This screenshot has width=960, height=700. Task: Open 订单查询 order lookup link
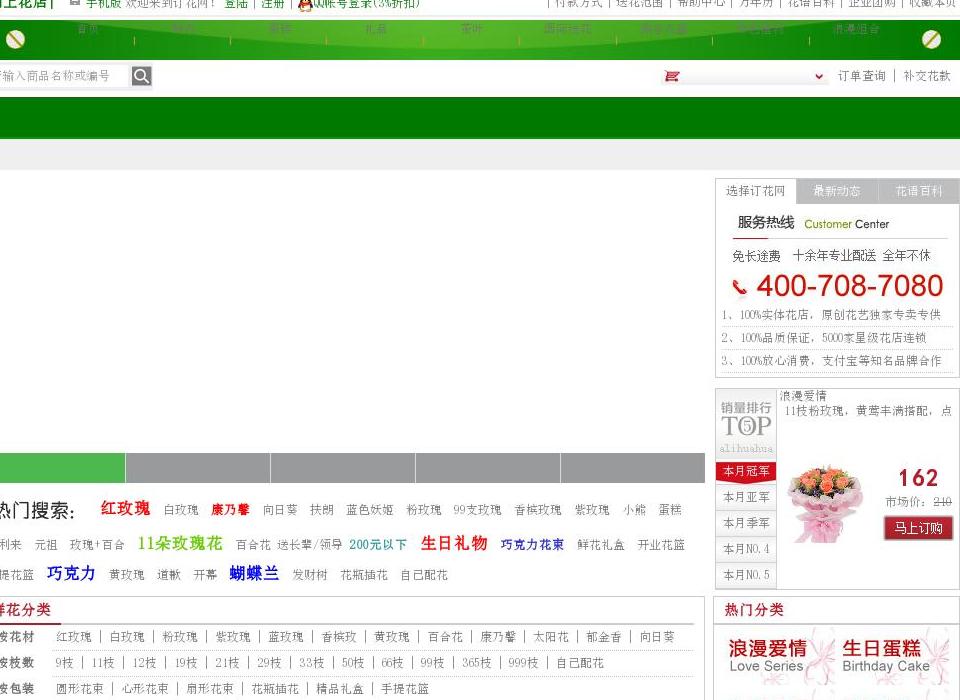861,76
